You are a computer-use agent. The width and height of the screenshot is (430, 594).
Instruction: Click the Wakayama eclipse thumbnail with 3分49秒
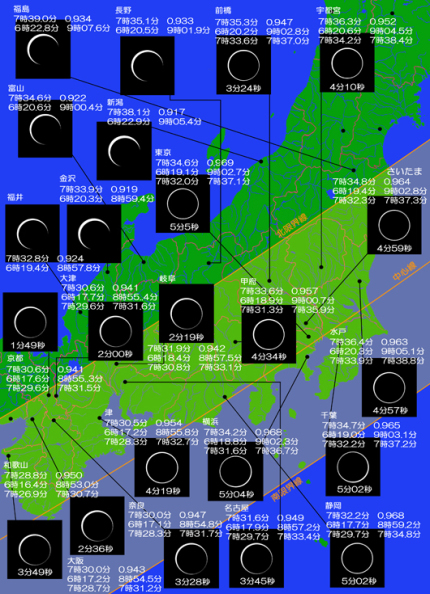(34, 549)
